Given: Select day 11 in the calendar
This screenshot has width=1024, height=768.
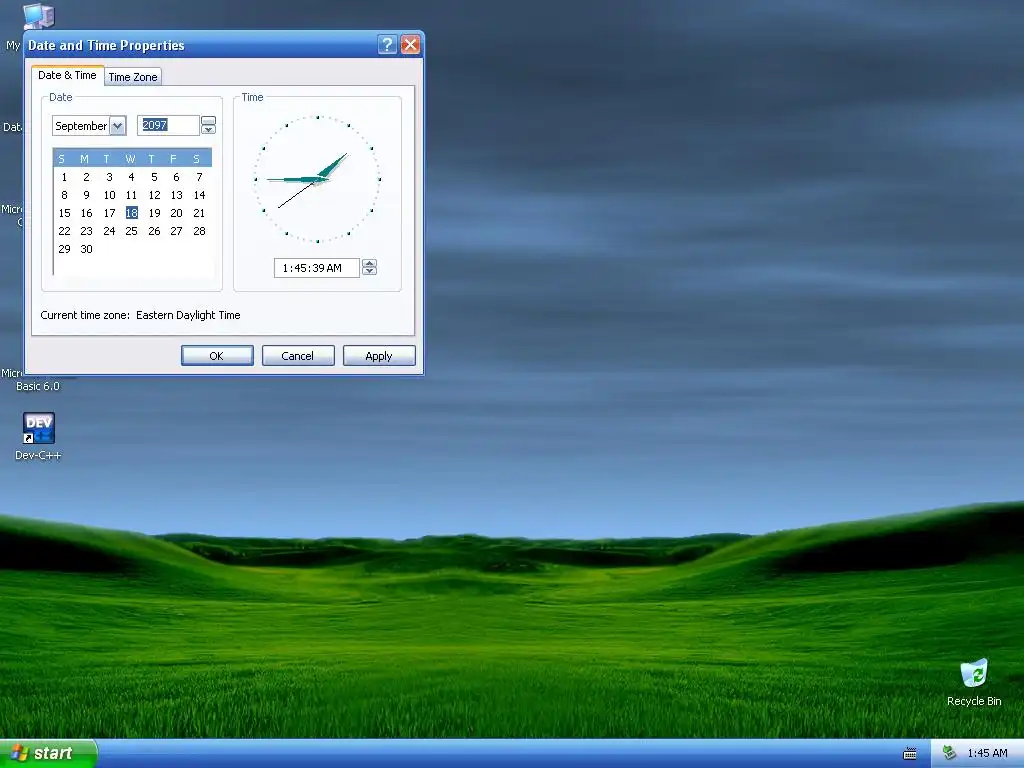Looking at the screenshot, I should 131,195.
